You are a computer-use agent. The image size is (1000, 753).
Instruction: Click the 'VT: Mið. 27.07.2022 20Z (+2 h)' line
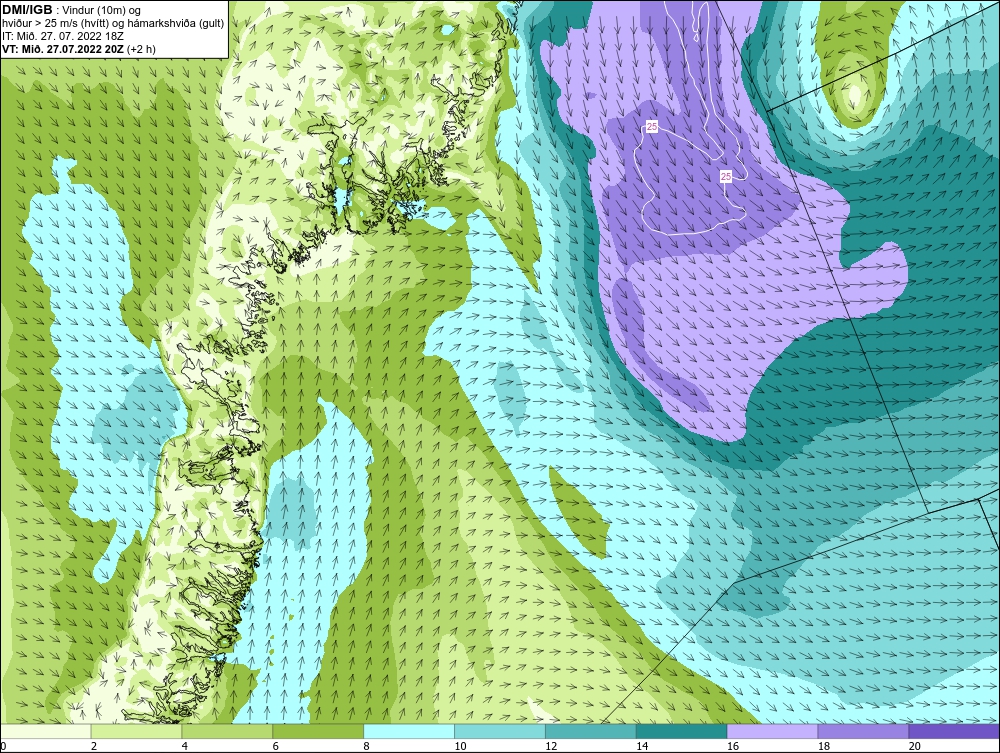tap(79, 49)
